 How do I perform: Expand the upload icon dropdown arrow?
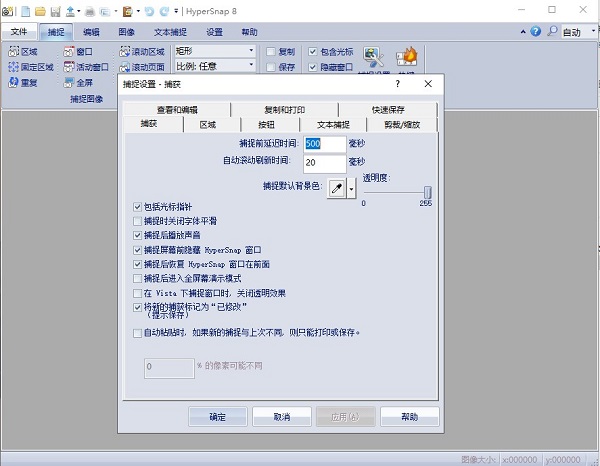click(78, 11)
